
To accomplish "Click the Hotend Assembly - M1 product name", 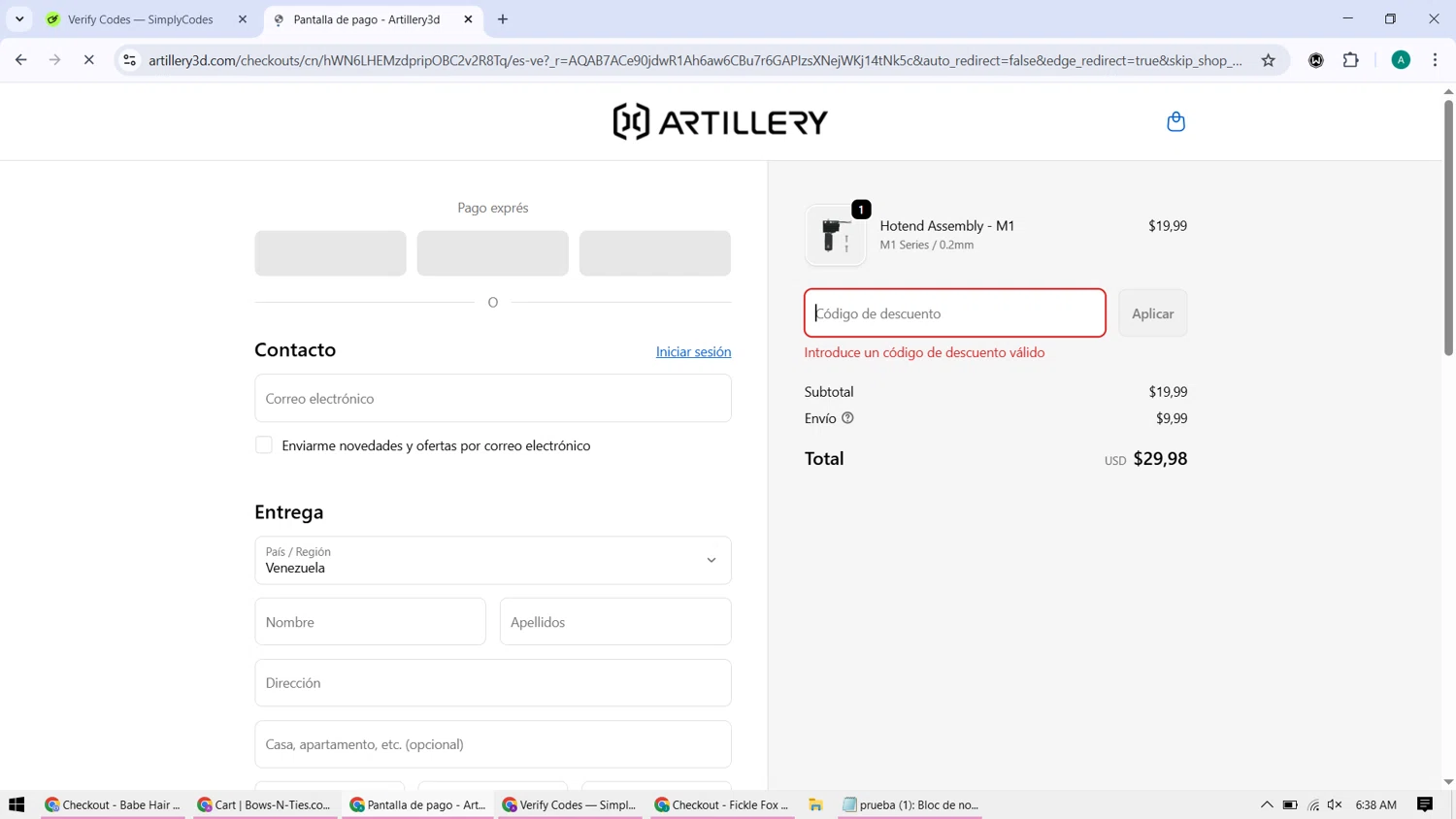I will click(x=946, y=226).
